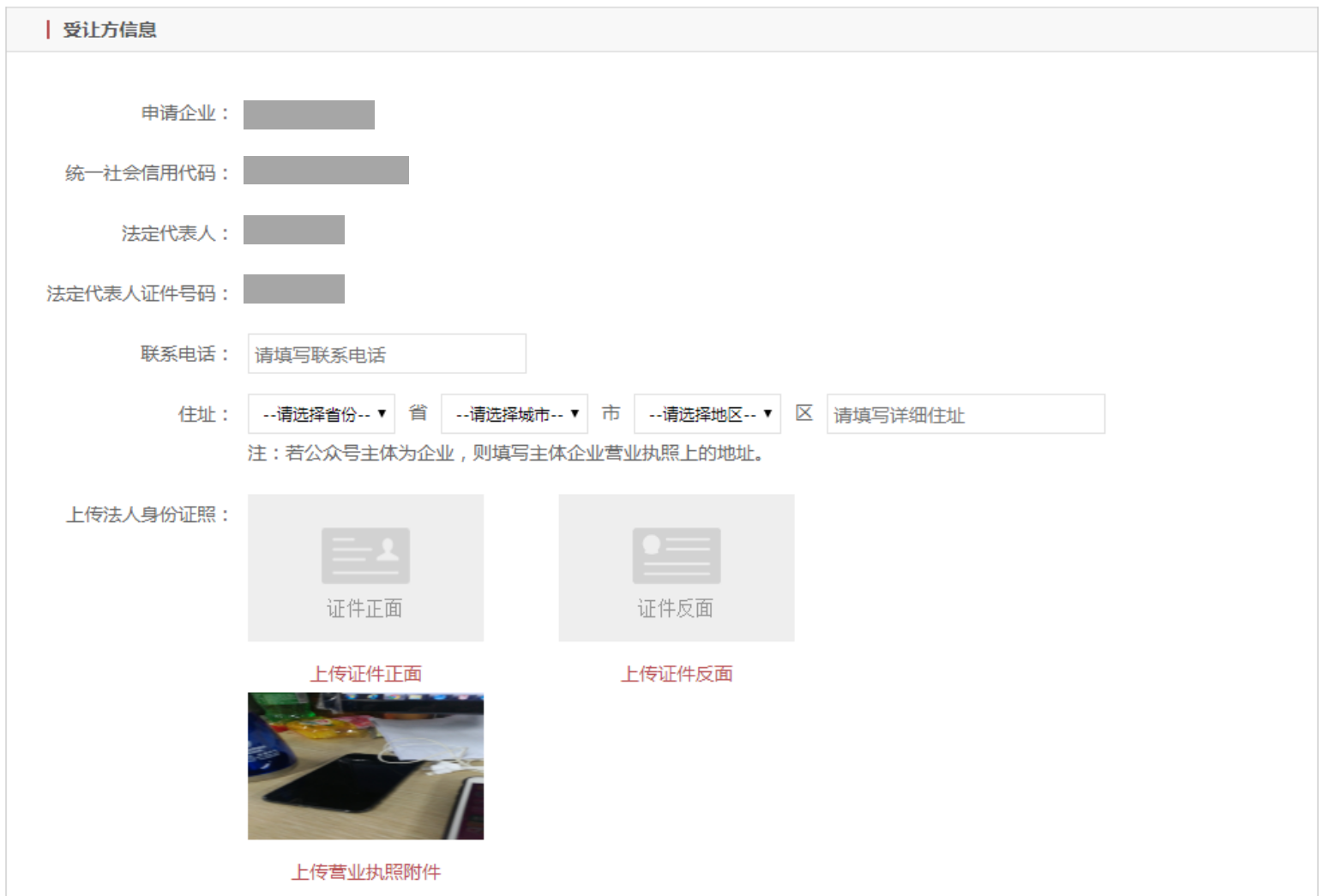This screenshot has height=896, width=1324.
Task: Open the 请选择地区 district dropdown
Action: click(x=707, y=414)
